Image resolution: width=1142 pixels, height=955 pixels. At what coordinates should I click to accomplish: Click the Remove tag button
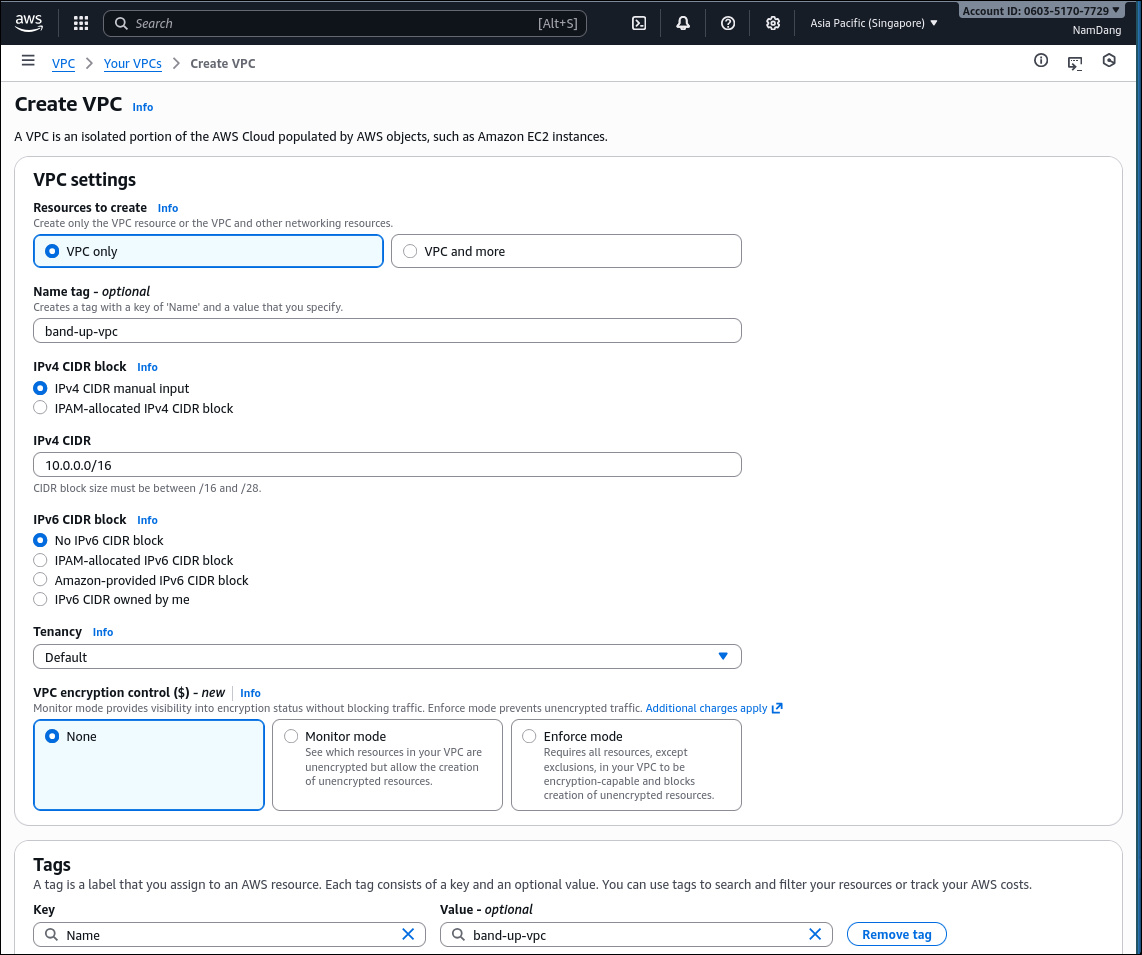click(x=896, y=934)
